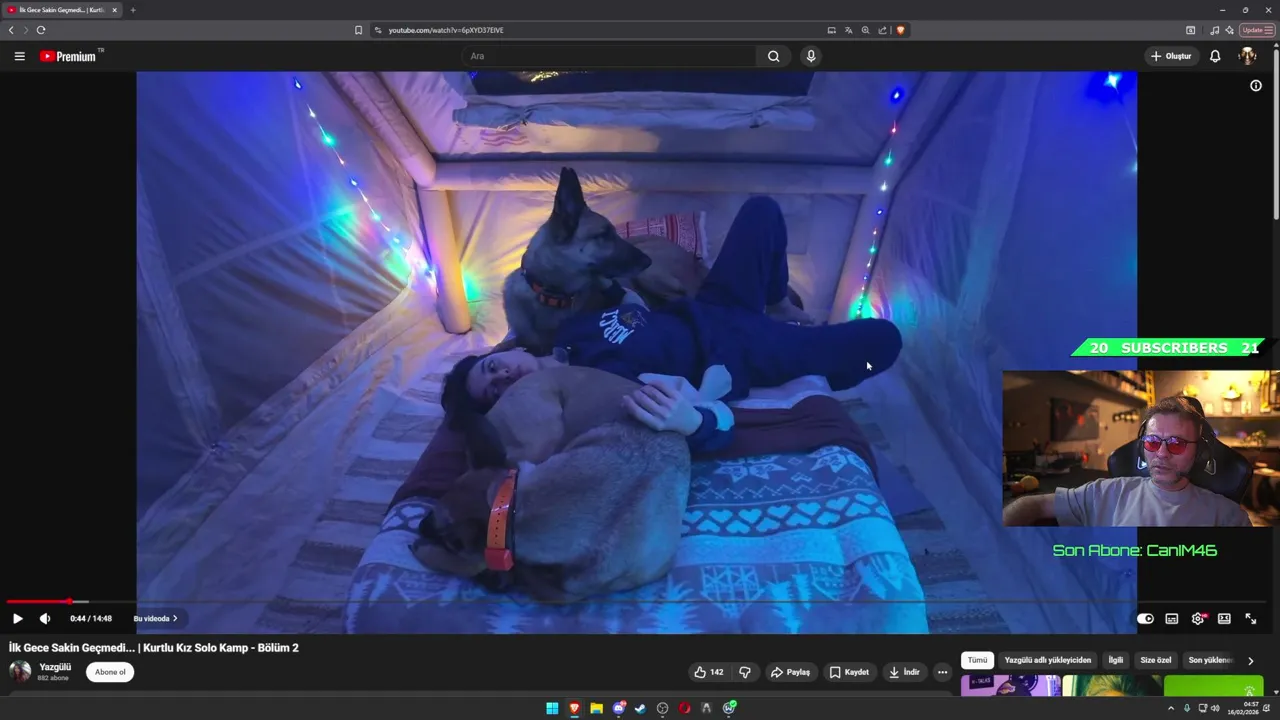The height and width of the screenshot is (720, 1280).
Task: Open the screen capture icon in address bar
Action: click(x=831, y=30)
